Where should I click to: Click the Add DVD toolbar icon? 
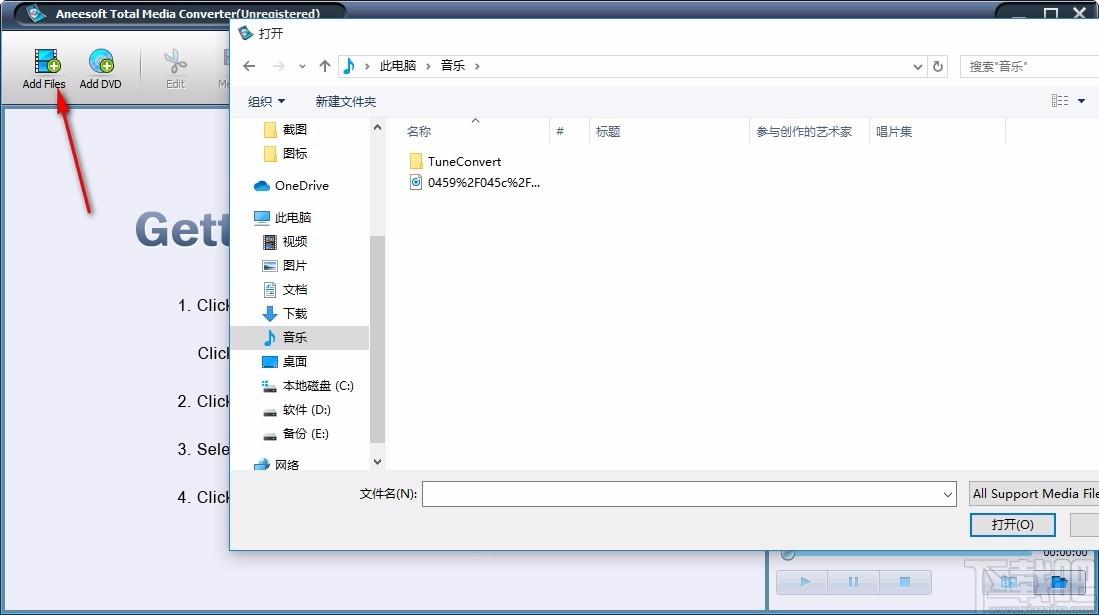[x=101, y=62]
